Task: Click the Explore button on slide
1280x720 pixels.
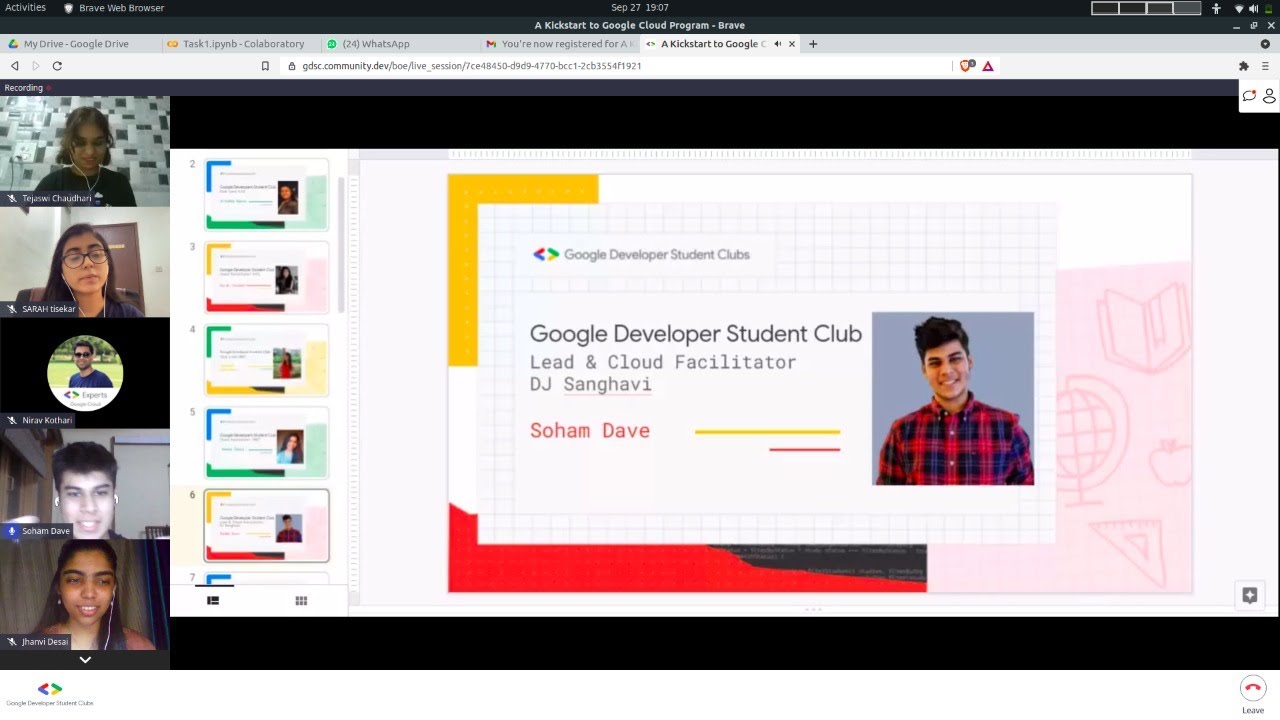Action: coord(1249,595)
